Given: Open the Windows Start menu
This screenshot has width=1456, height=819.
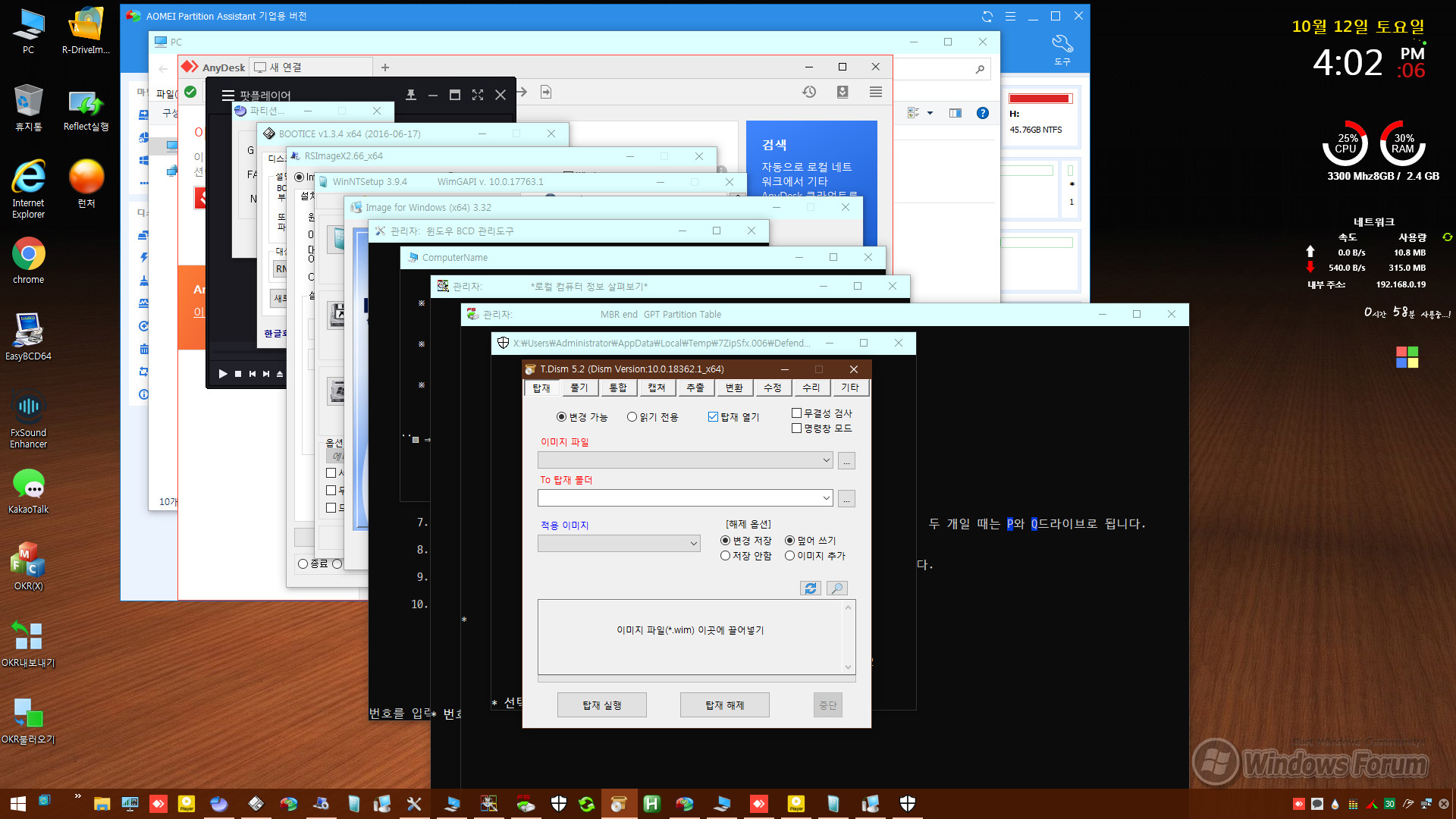Looking at the screenshot, I should (x=18, y=804).
